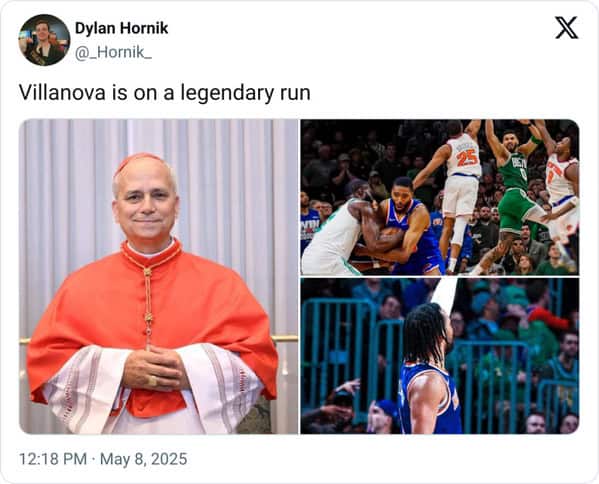
Task: Open the @_Hornik_ handle link
Action: click(x=113, y=52)
